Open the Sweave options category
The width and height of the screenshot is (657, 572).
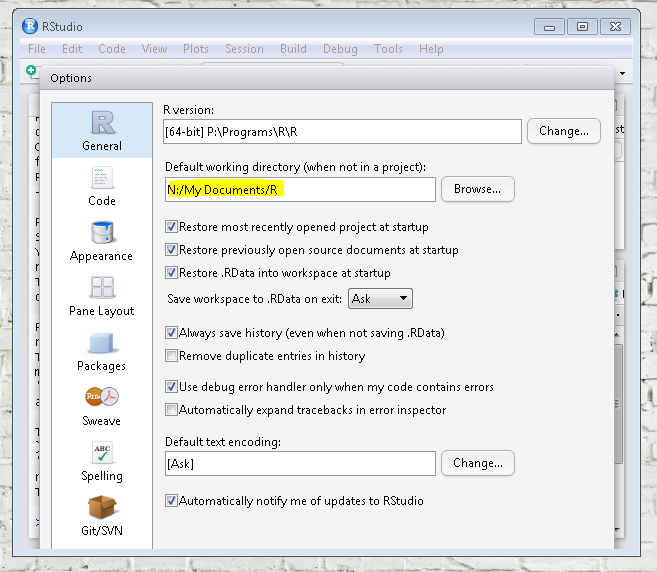[102, 406]
